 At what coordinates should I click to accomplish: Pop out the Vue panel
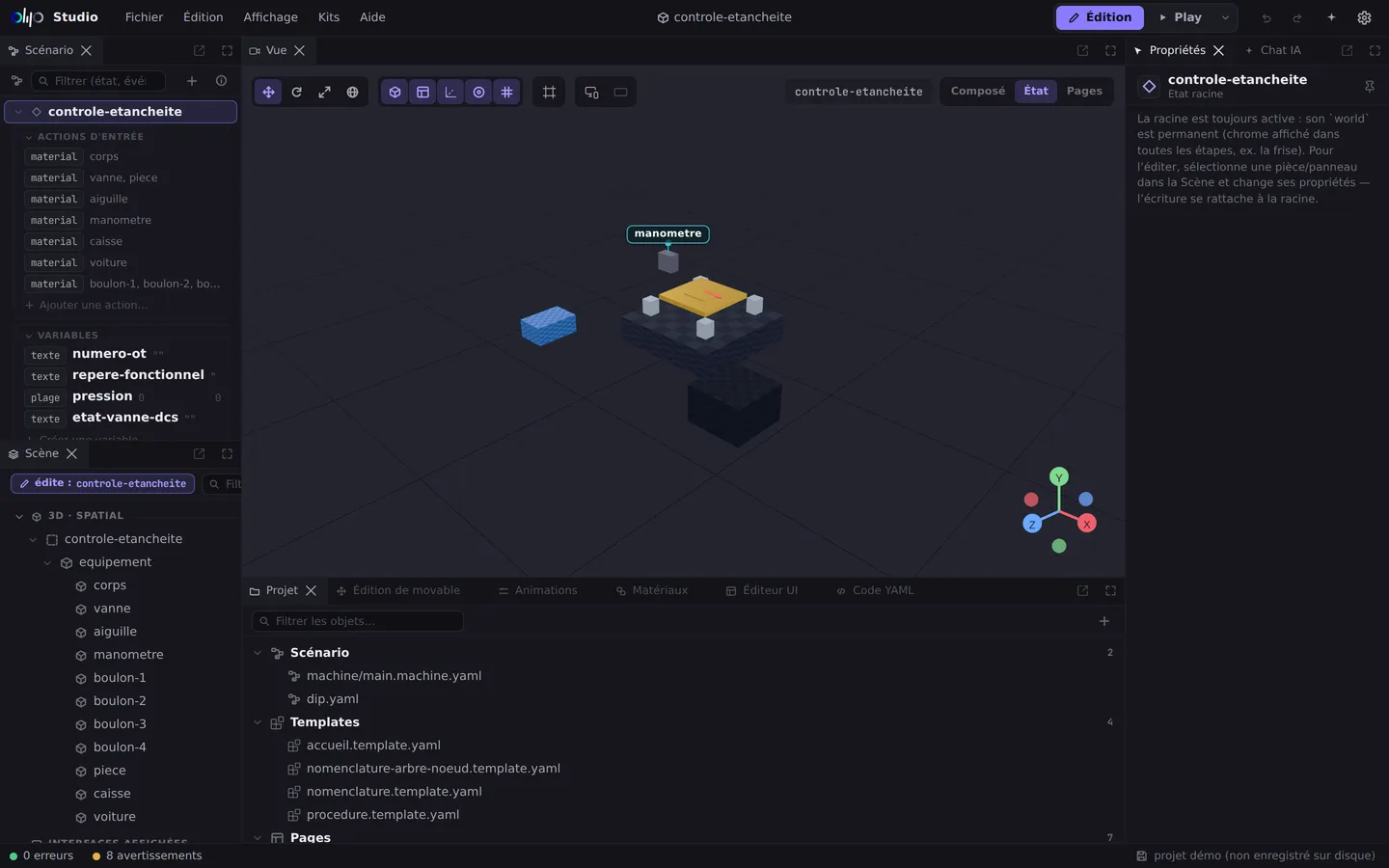(1082, 50)
